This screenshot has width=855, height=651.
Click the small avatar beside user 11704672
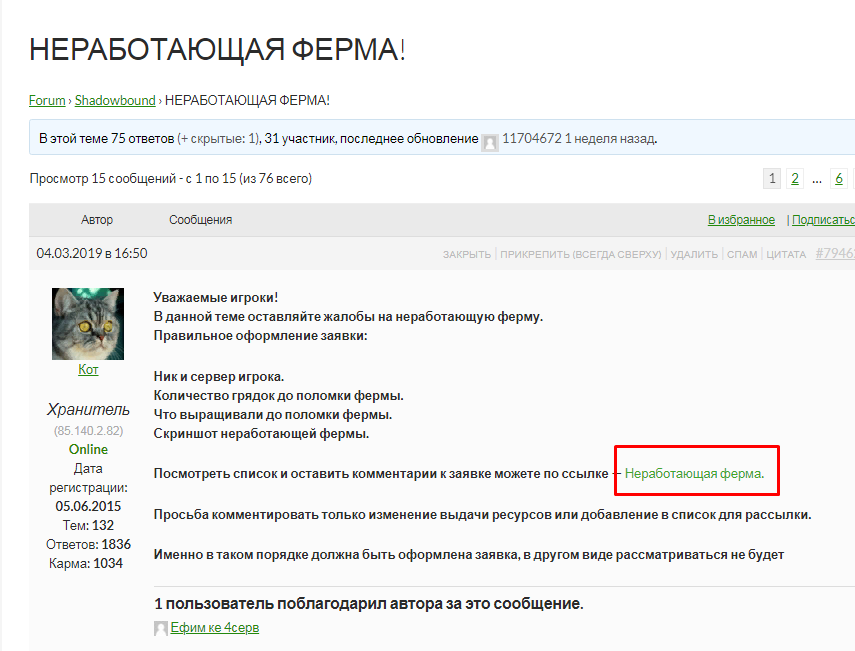[x=490, y=140]
